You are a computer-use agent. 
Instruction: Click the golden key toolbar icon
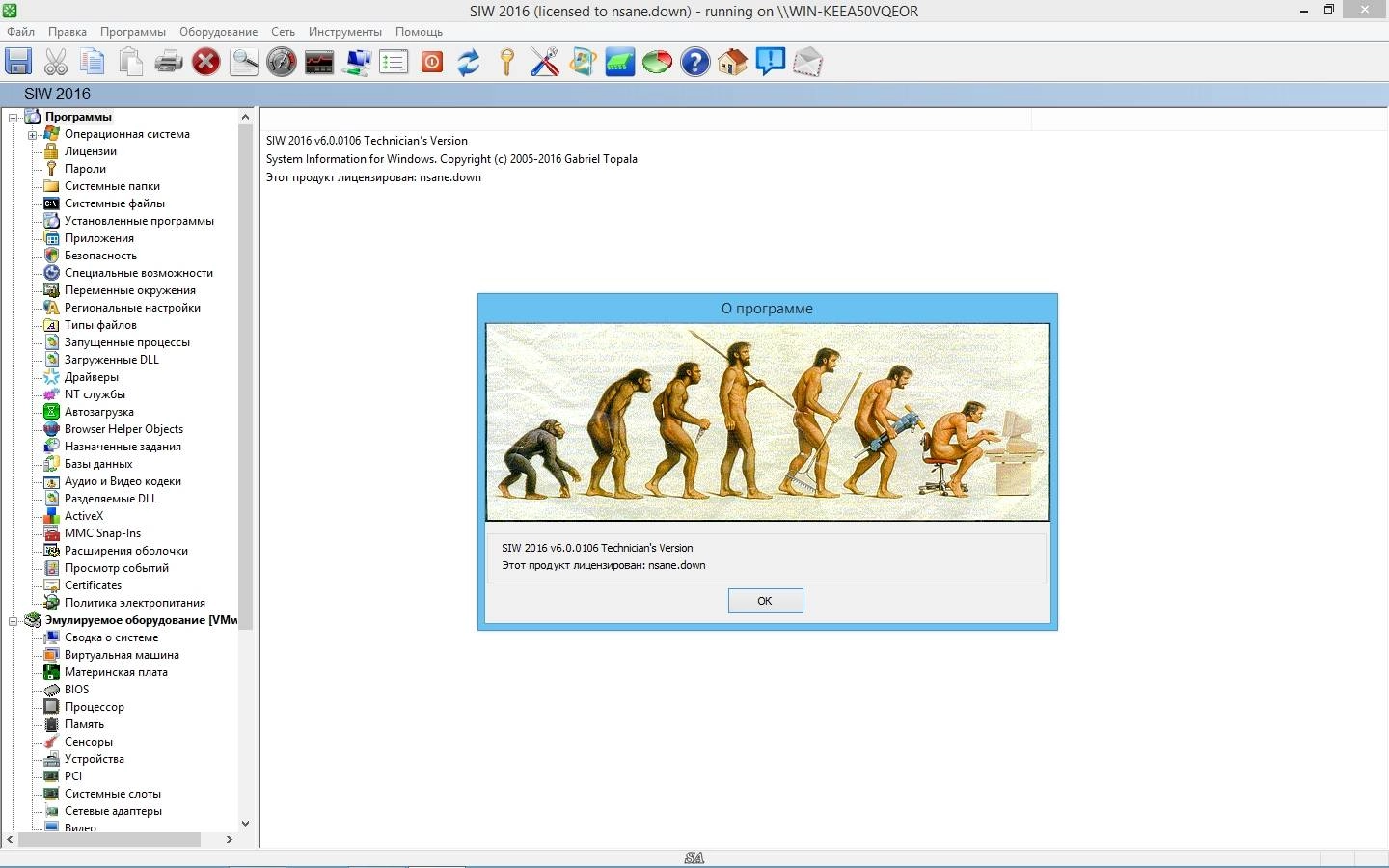pos(506,63)
